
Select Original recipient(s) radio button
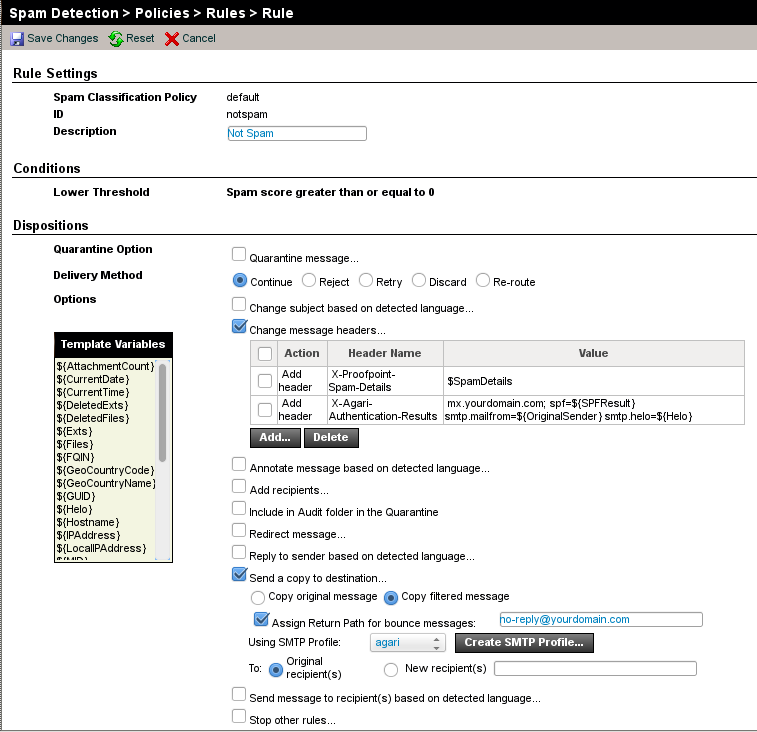[276, 670]
